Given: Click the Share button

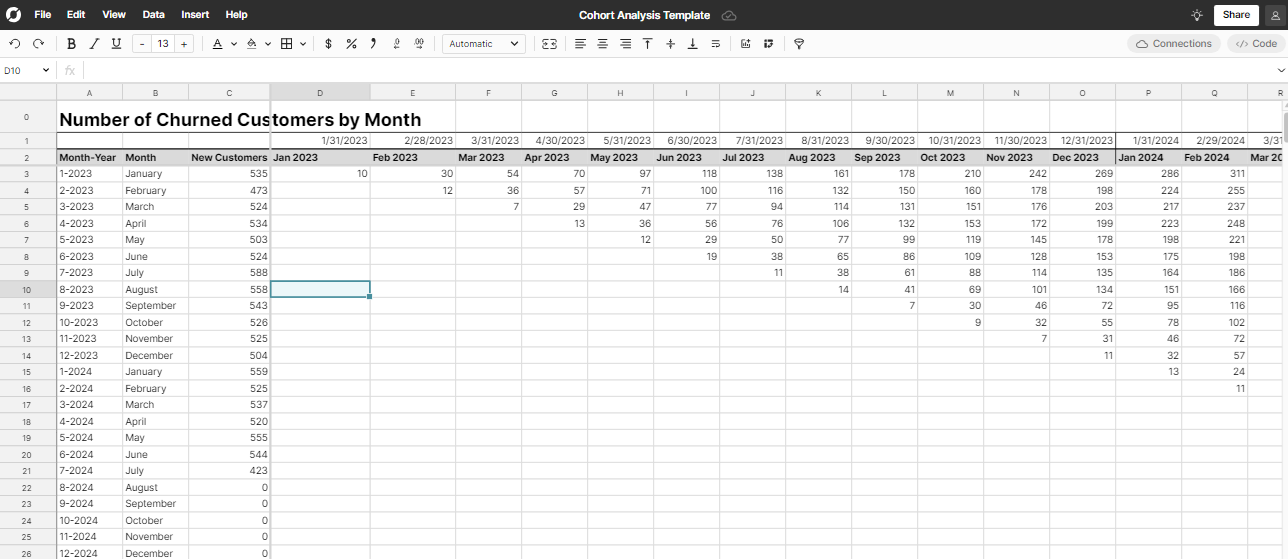Looking at the screenshot, I should click(x=1236, y=15).
